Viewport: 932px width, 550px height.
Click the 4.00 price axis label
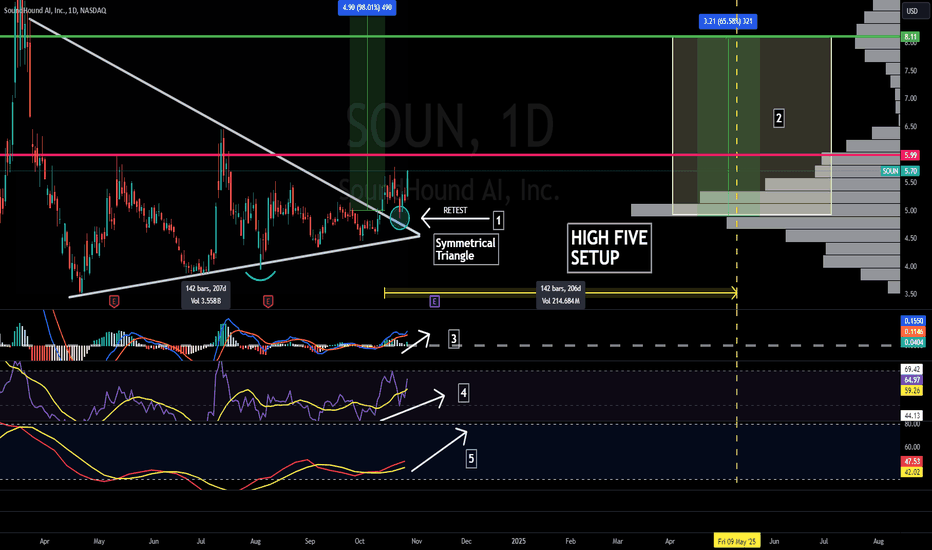point(911,266)
